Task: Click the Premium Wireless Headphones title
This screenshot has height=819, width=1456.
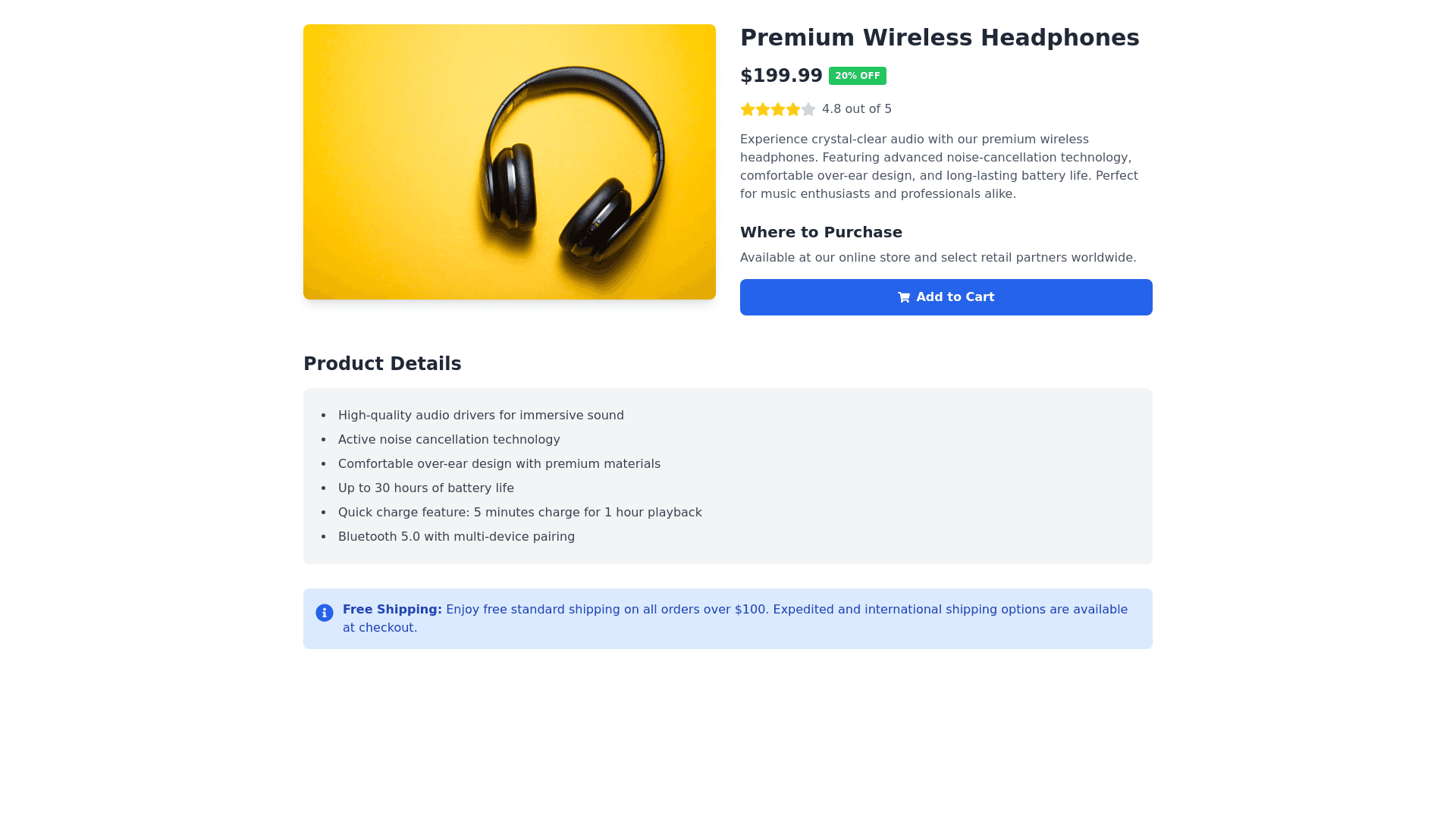Action: [939, 38]
